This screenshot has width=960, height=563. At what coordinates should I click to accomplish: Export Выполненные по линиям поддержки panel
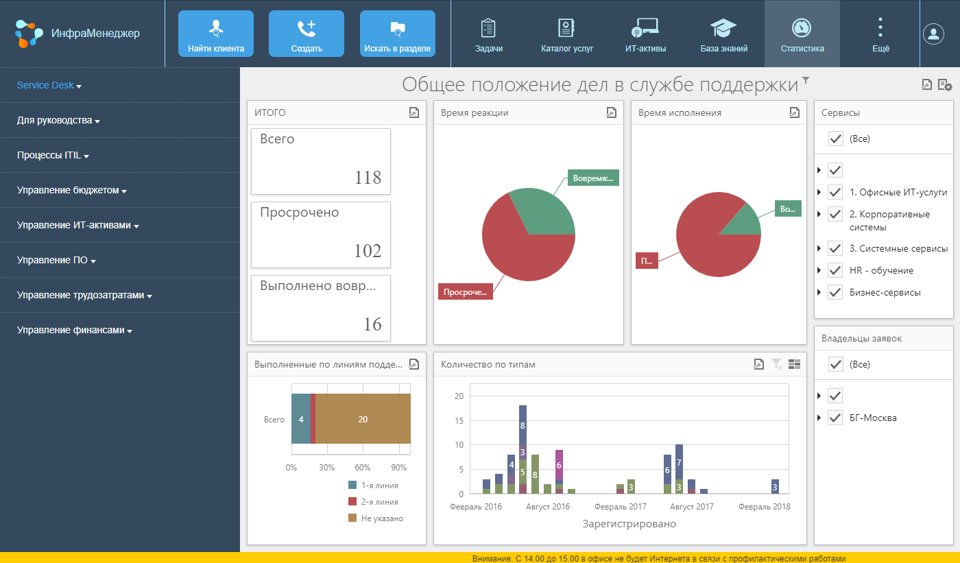(414, 364)
